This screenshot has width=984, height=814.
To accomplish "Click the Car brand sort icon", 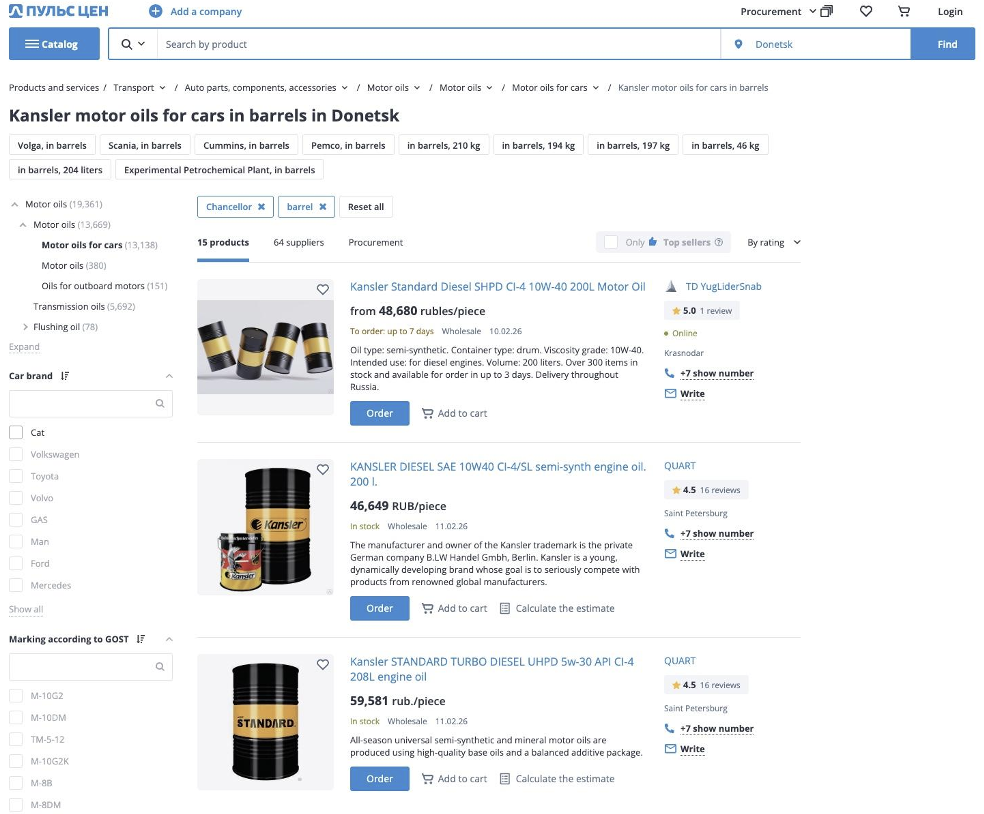I will (65, 376).
